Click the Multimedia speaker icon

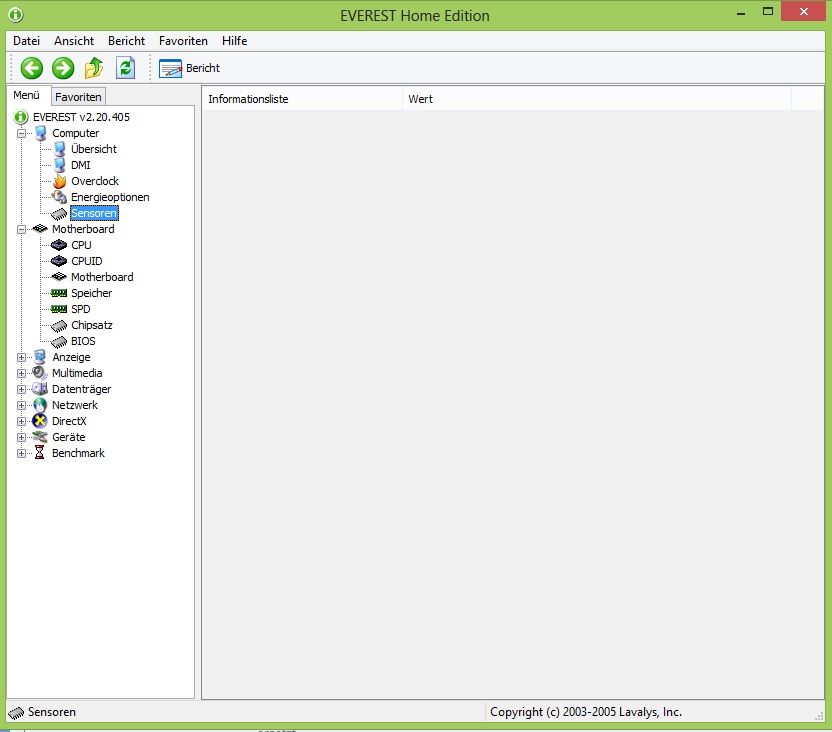pos(40,373)
